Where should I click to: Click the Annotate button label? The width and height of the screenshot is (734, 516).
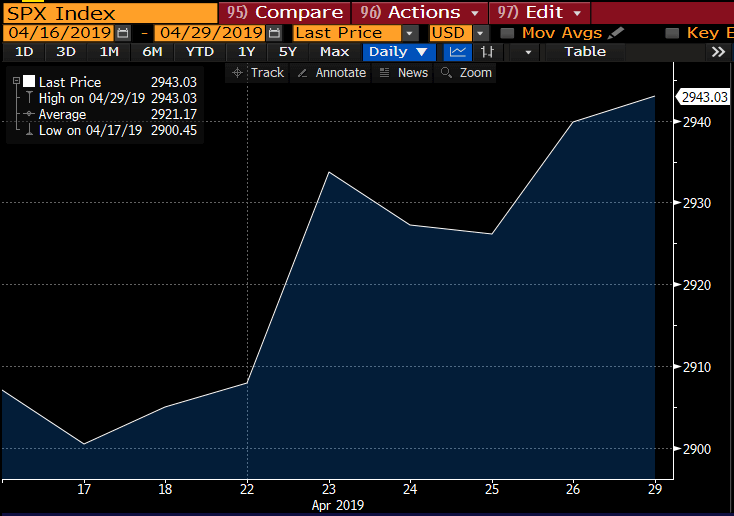coord(341,73)
